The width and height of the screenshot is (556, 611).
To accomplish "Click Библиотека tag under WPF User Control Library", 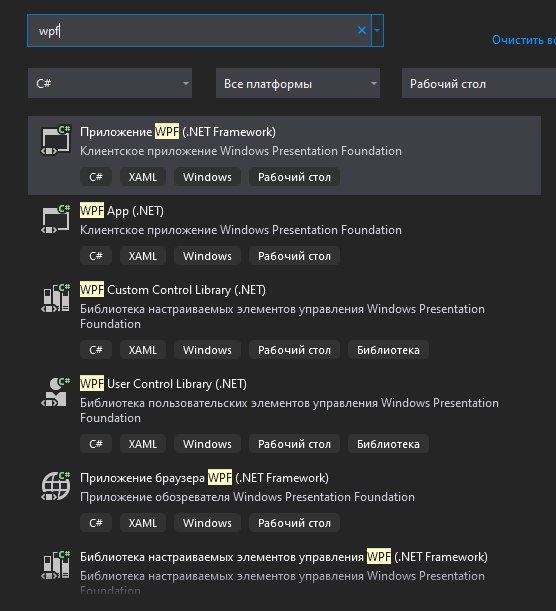I will pos(388,444).
